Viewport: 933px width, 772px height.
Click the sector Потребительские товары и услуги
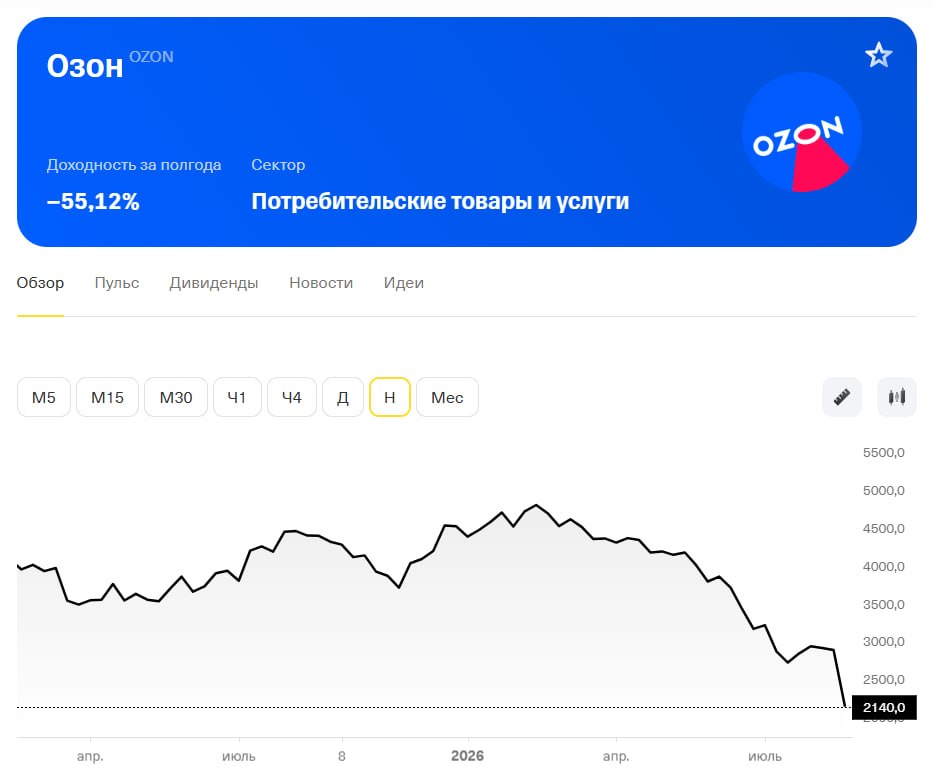[440, 201]
